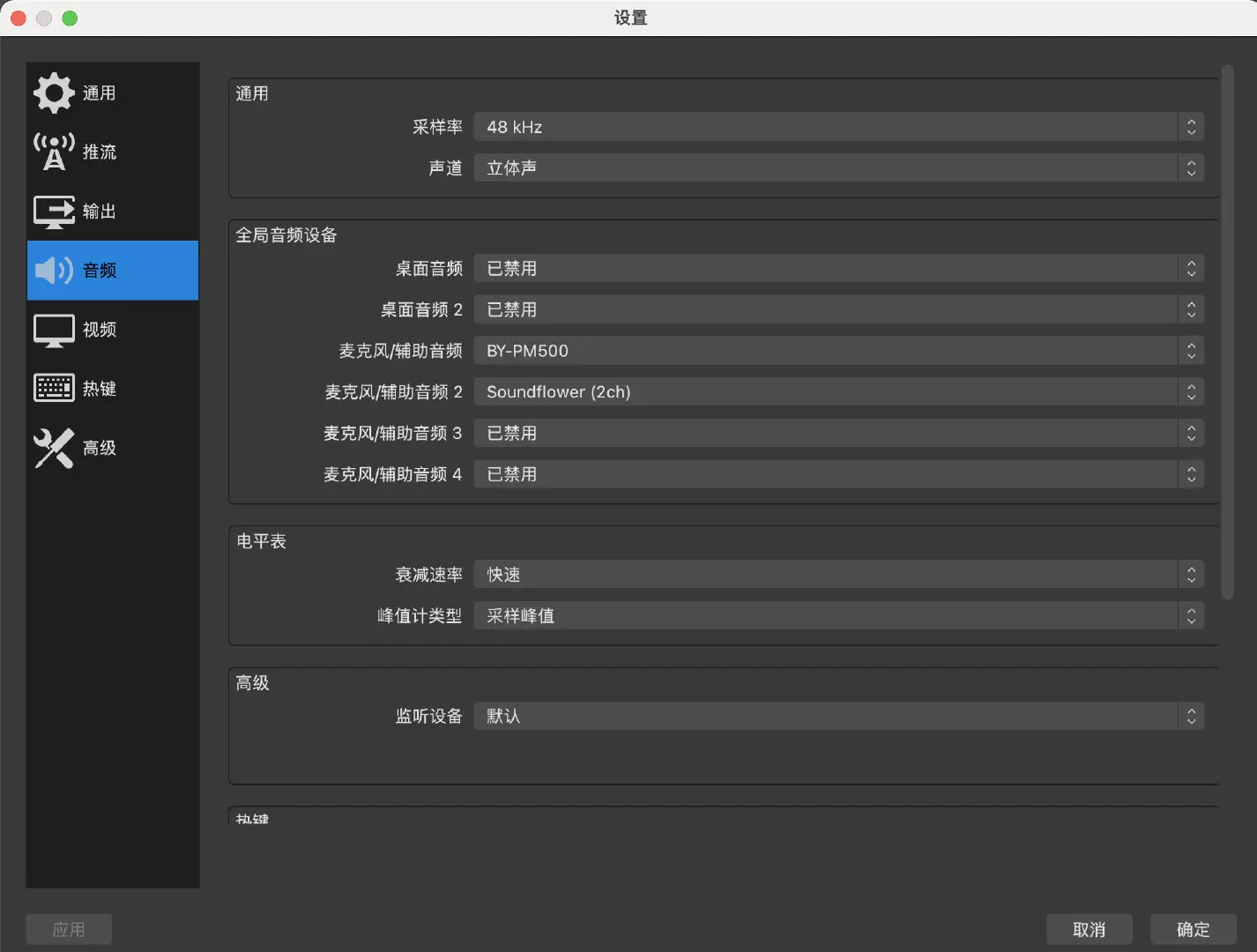
Task: Switch to the 视频 tab label
Action: pyautogui.click(x=100, y=330)
